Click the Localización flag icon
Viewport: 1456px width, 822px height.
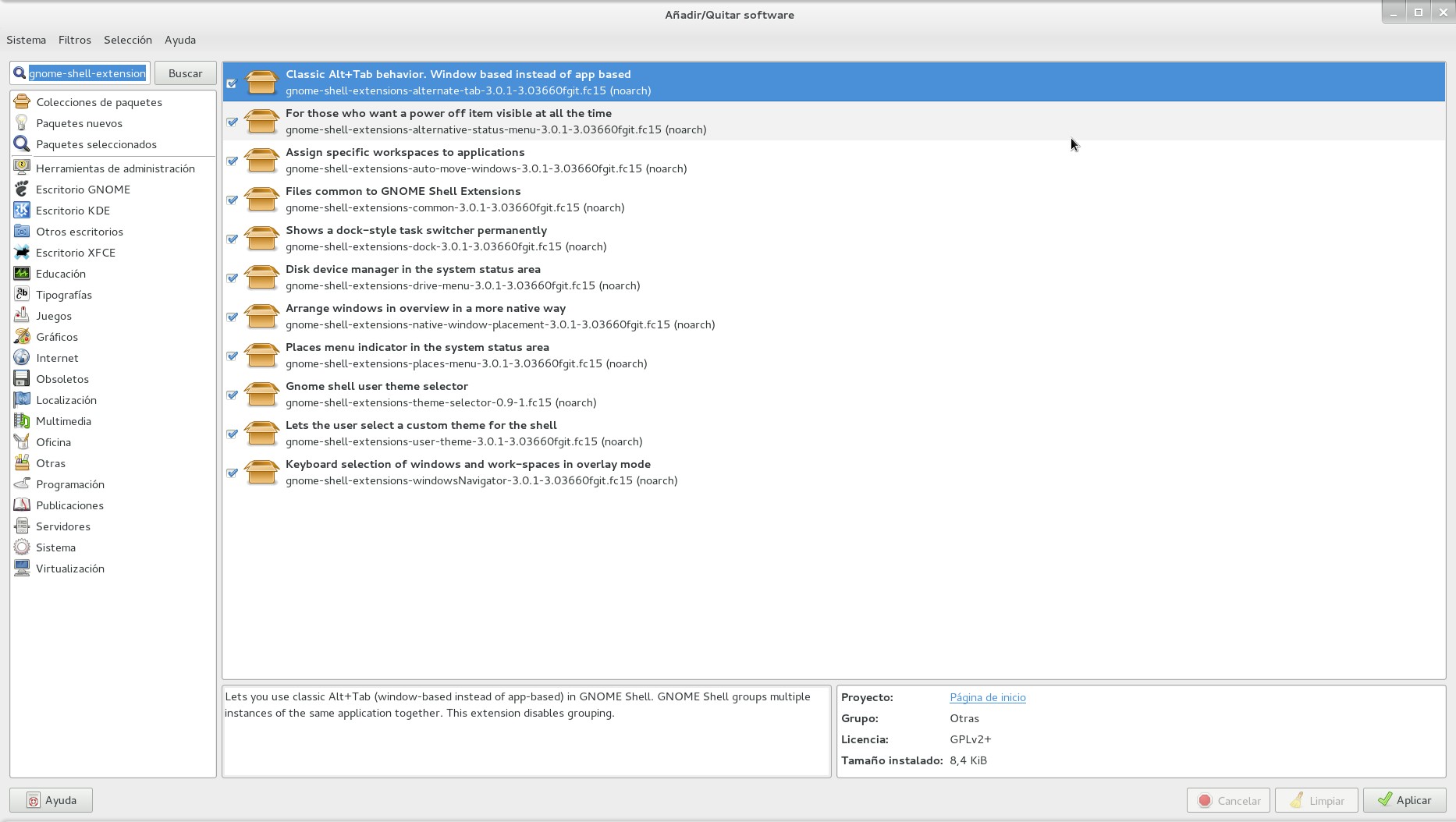click(x=22, y=400)
